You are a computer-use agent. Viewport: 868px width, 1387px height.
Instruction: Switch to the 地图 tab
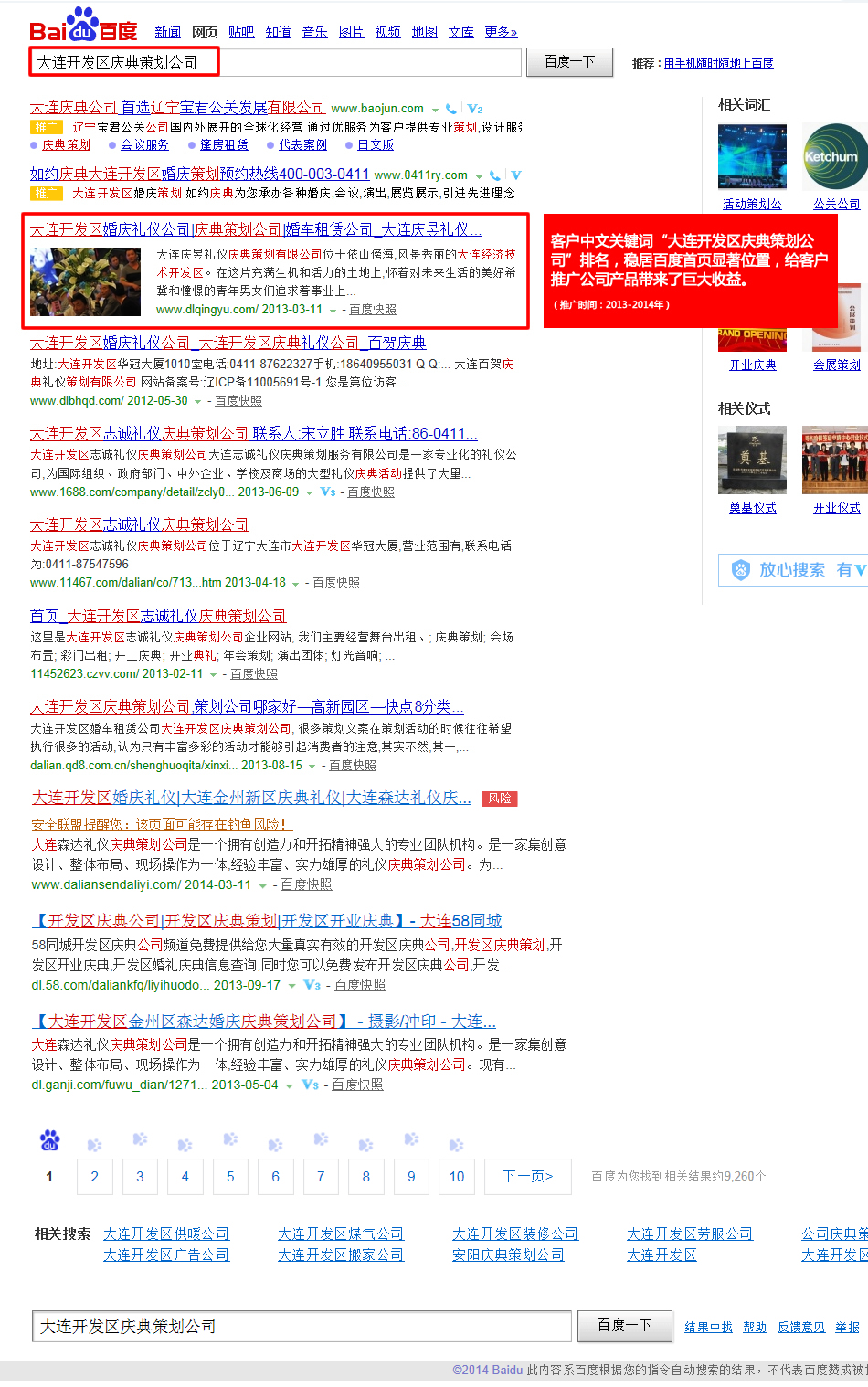(x=424, y=32)
